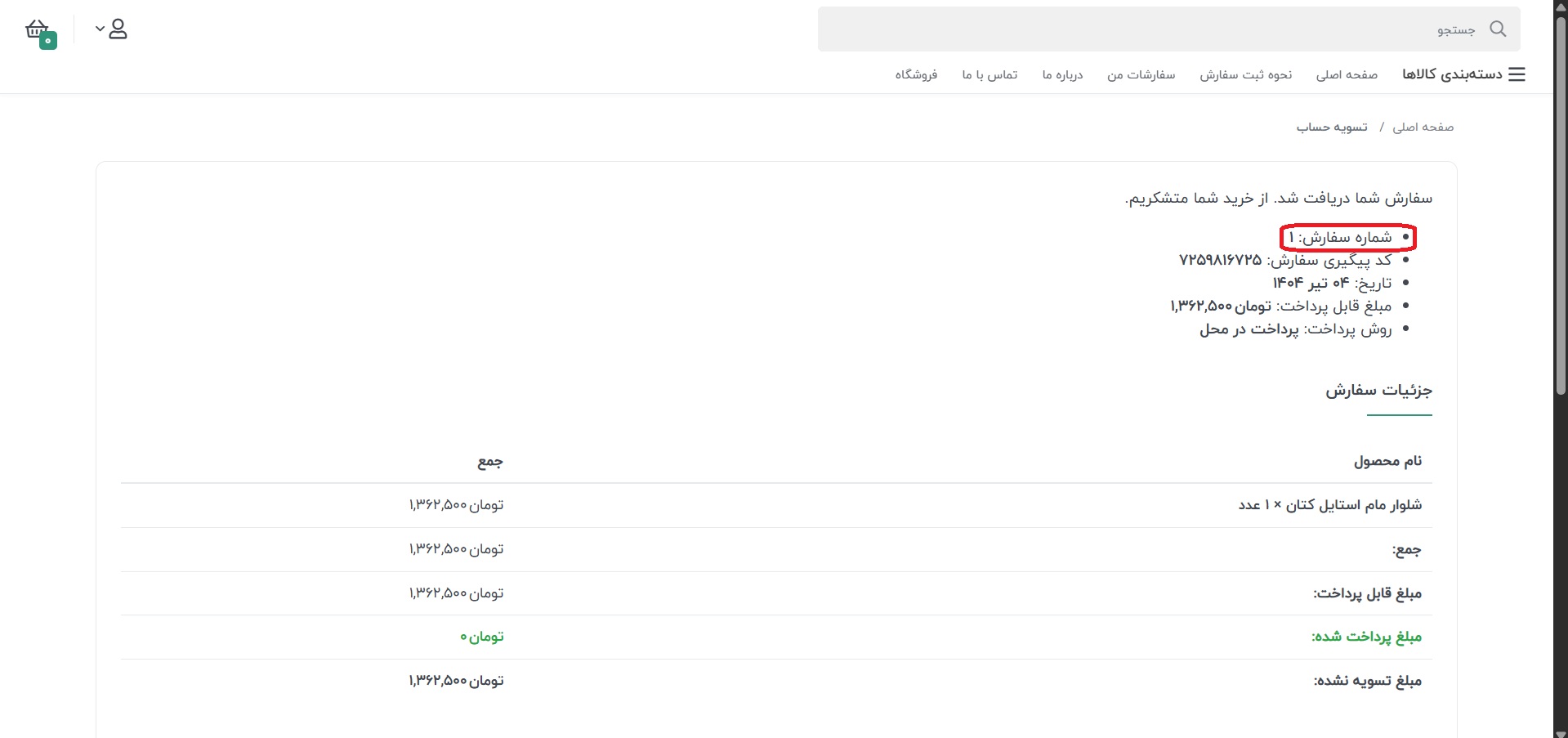
Task: Click the page vertical scrollbar thumb
Action: (x=1561, y=204)
